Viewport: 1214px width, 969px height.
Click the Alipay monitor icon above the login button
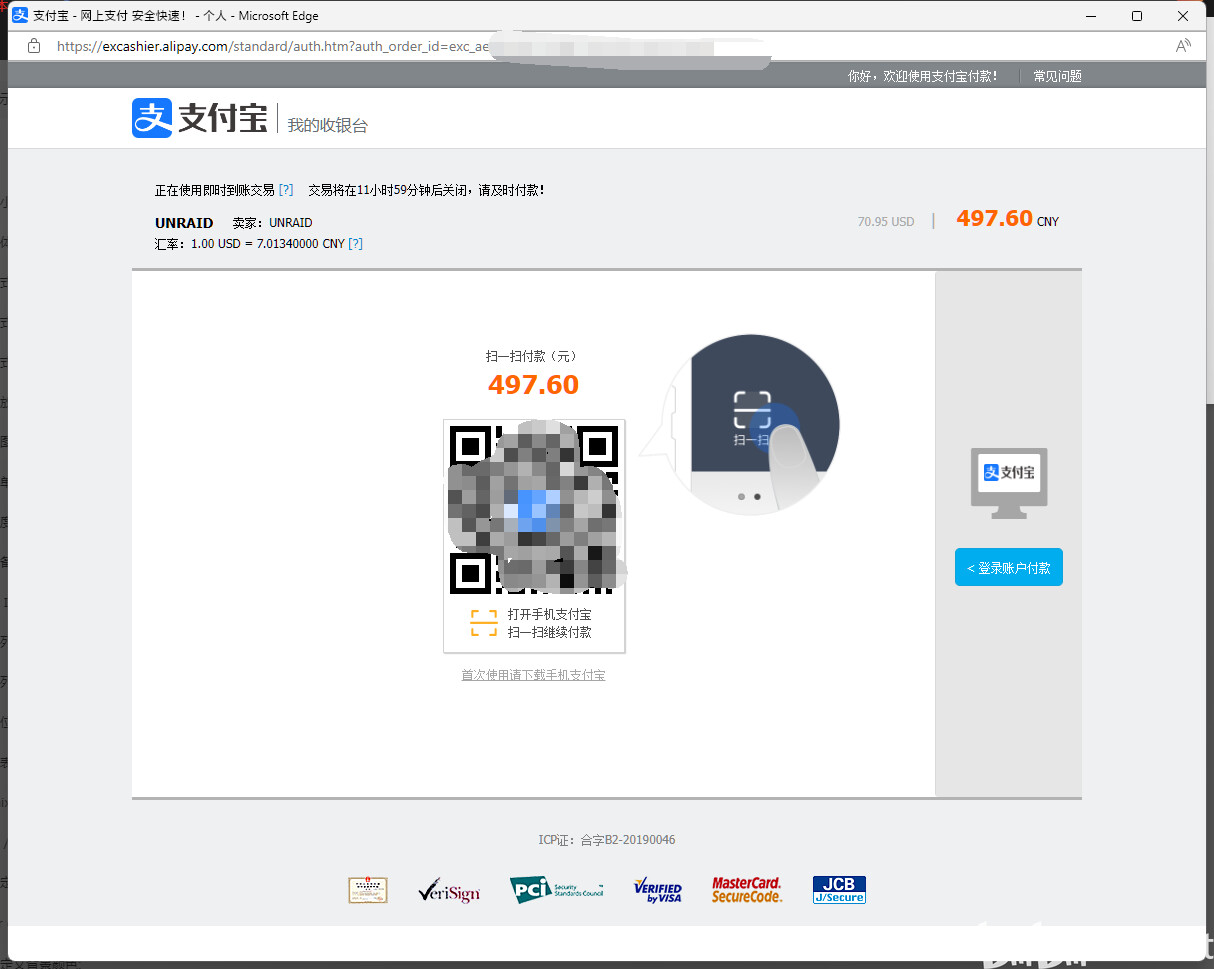pos(1009,483)
